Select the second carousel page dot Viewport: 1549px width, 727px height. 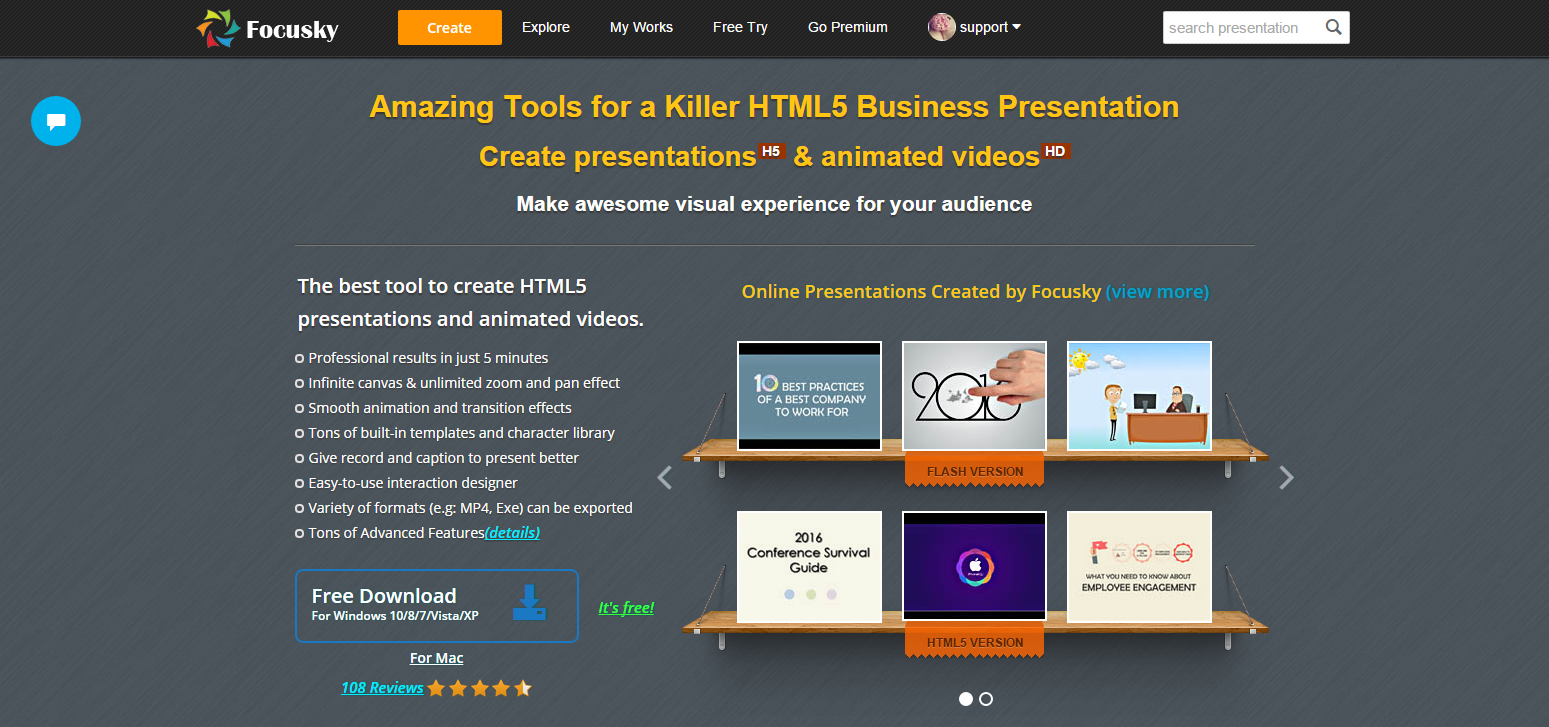[986, 699]
